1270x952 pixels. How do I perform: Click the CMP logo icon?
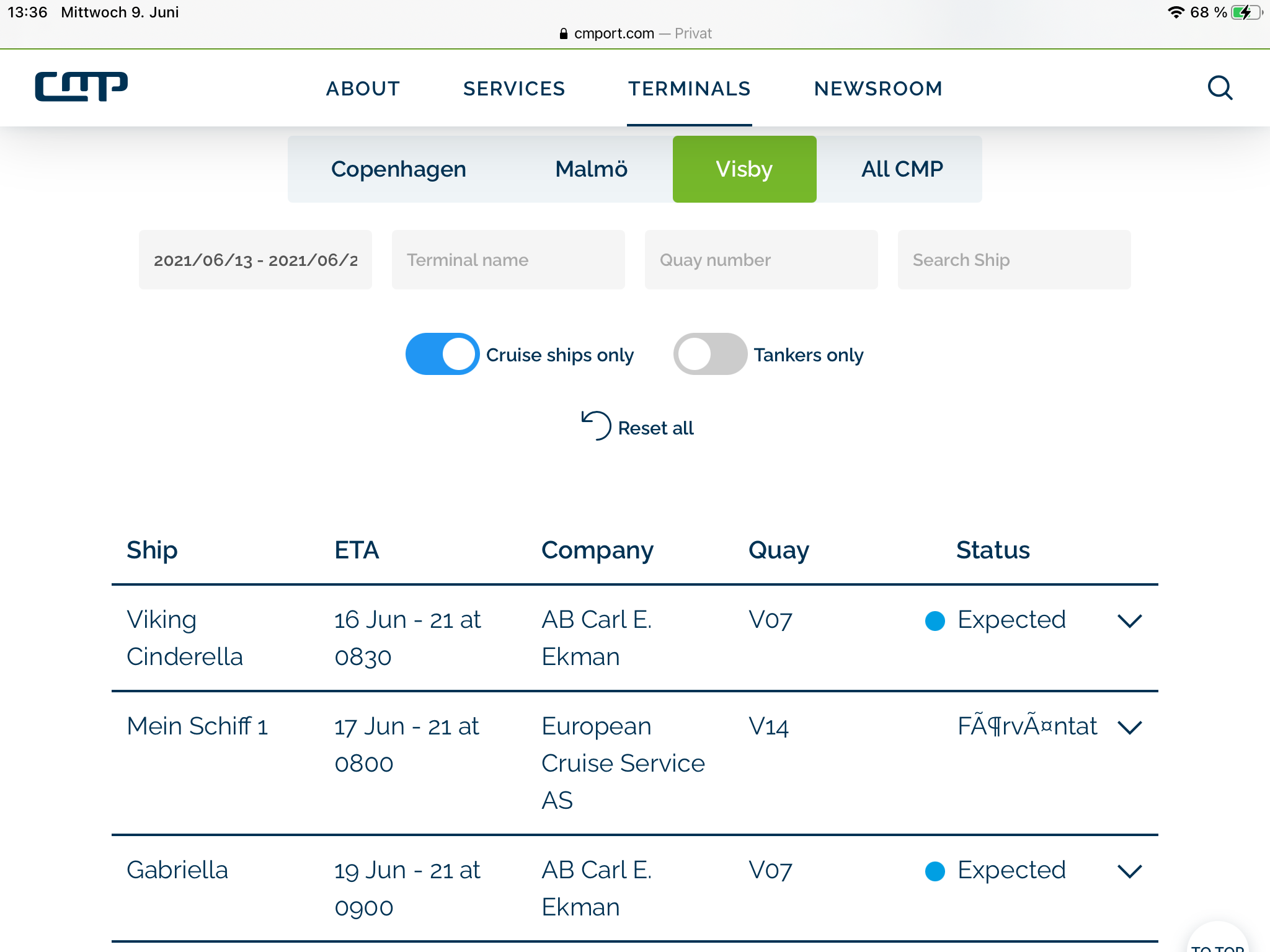(81, 87)
